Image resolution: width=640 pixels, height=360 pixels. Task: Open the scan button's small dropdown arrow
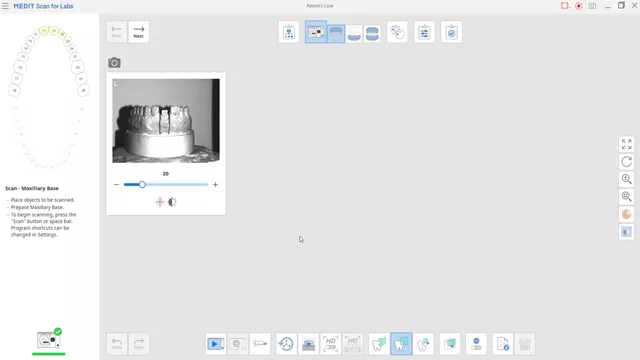(222, 348)
